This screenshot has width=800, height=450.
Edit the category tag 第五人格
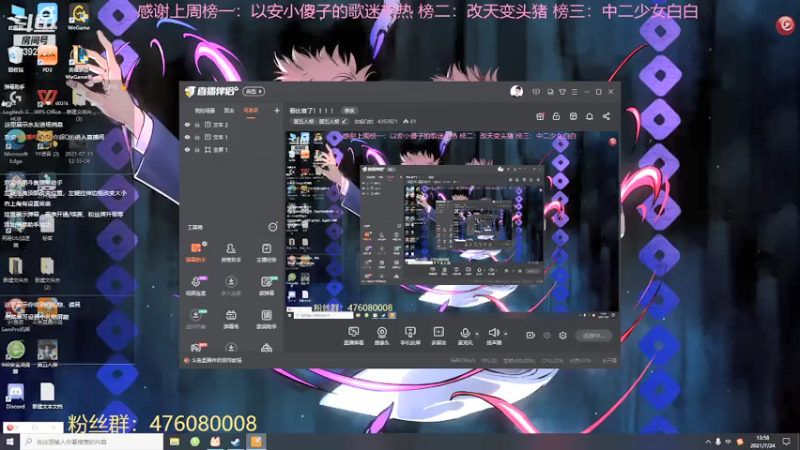tap(319, 121)
